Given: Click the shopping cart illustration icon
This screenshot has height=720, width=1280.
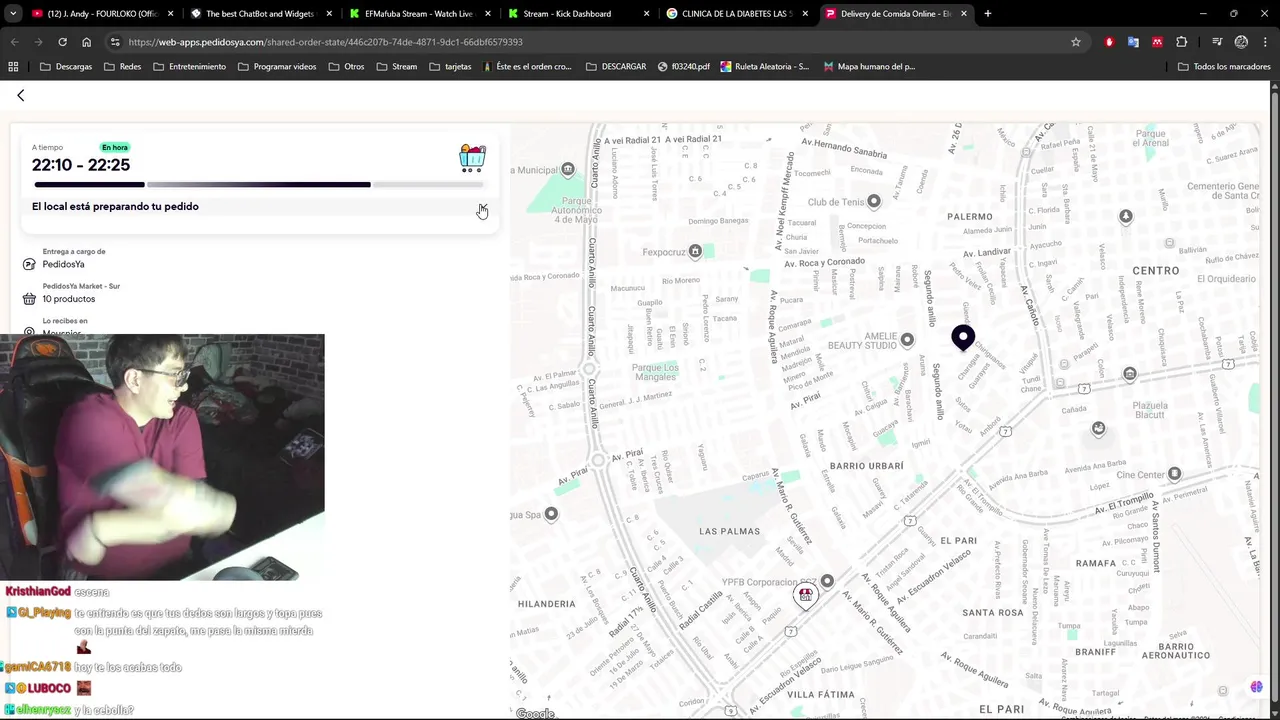Looking at the screenshot, I should point(472,158).
